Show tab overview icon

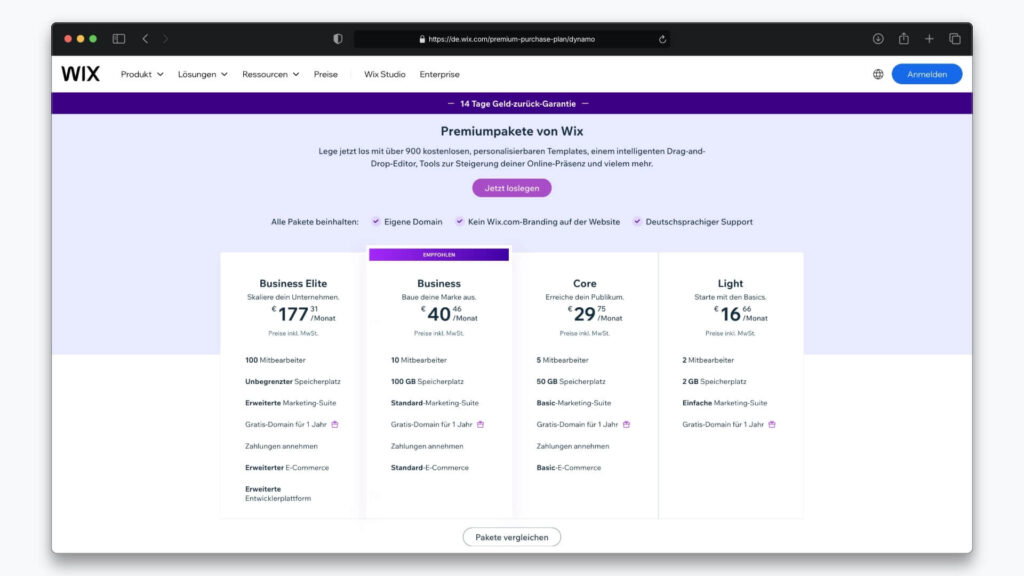click(955, 39)
